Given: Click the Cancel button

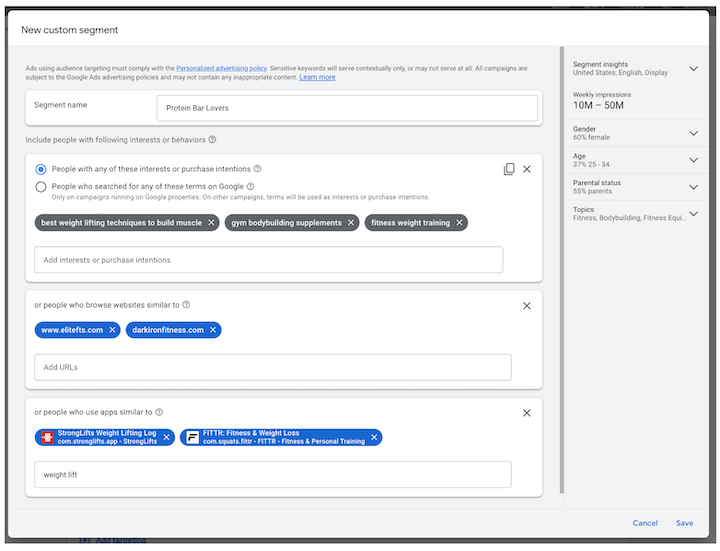Looking at the screenshot, I should click(x=645, y=523).
